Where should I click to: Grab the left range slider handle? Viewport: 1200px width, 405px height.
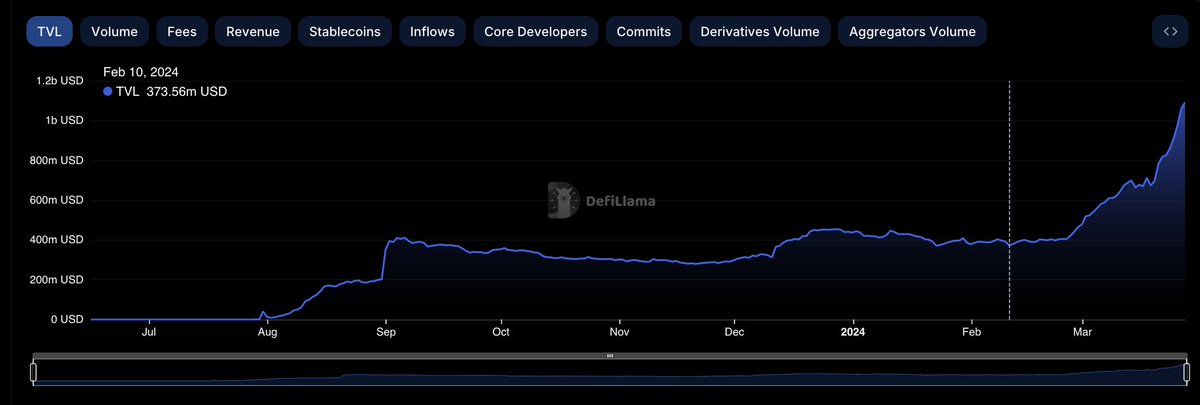click(x=33, y=373)
